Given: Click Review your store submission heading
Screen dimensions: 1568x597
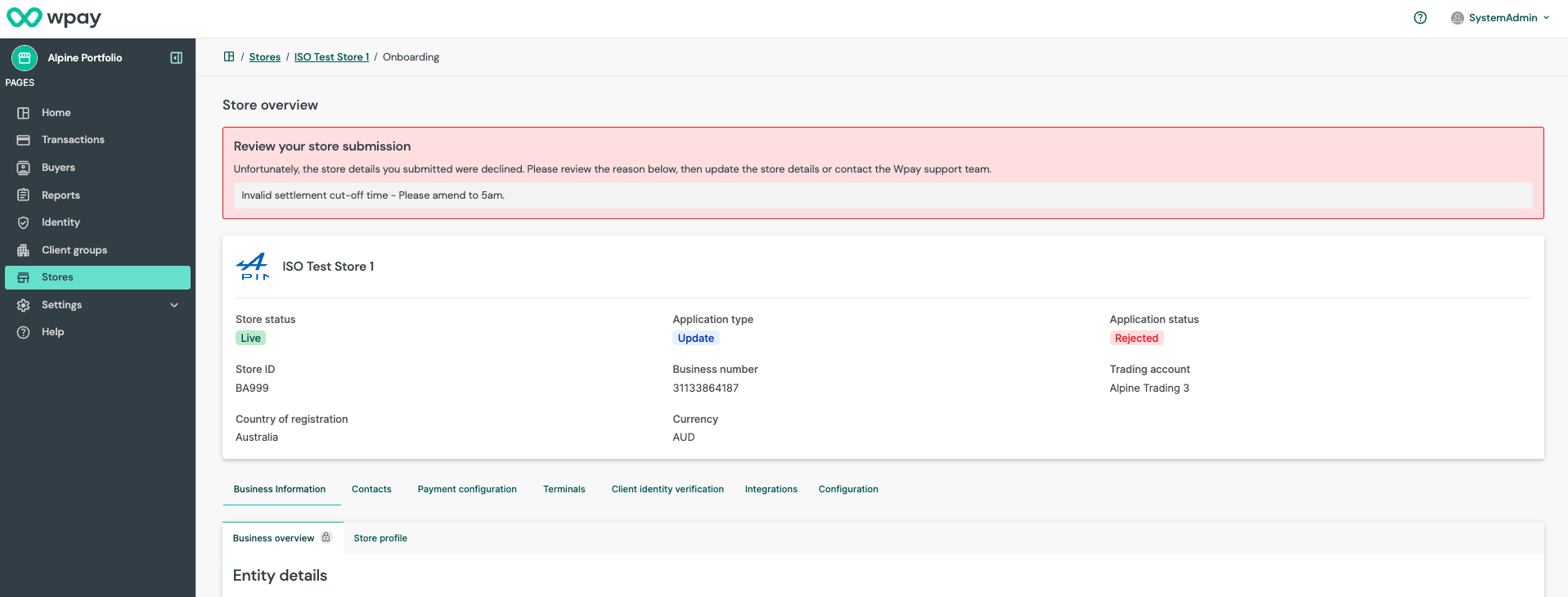Looking at the screenshot, I should [322, 146].
